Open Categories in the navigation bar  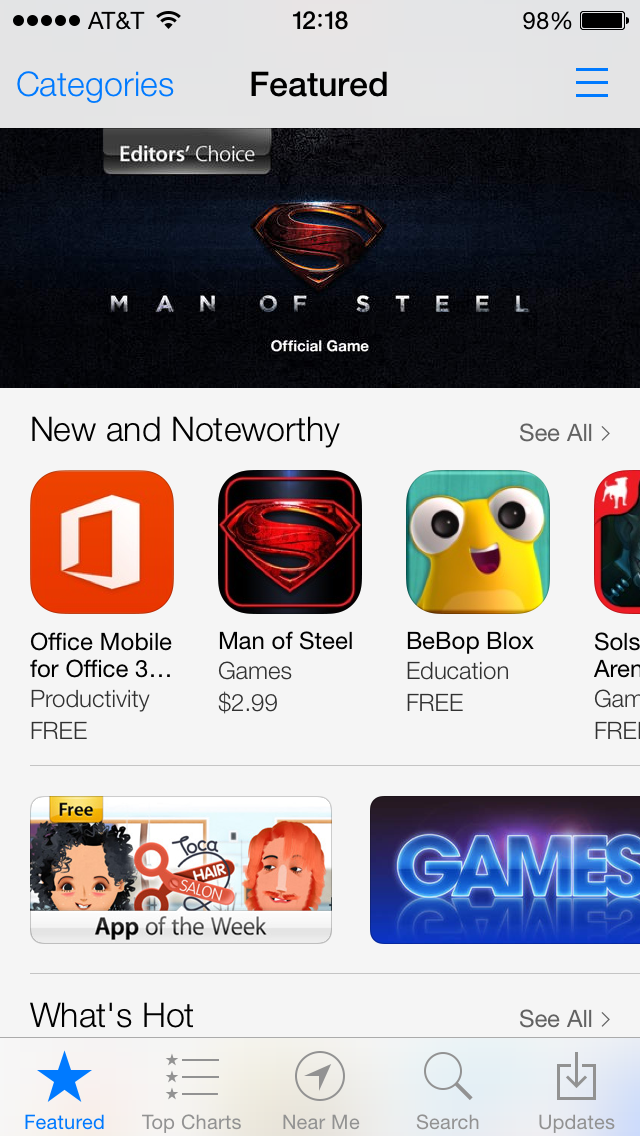pyautogui.click(x=95, y=85)
